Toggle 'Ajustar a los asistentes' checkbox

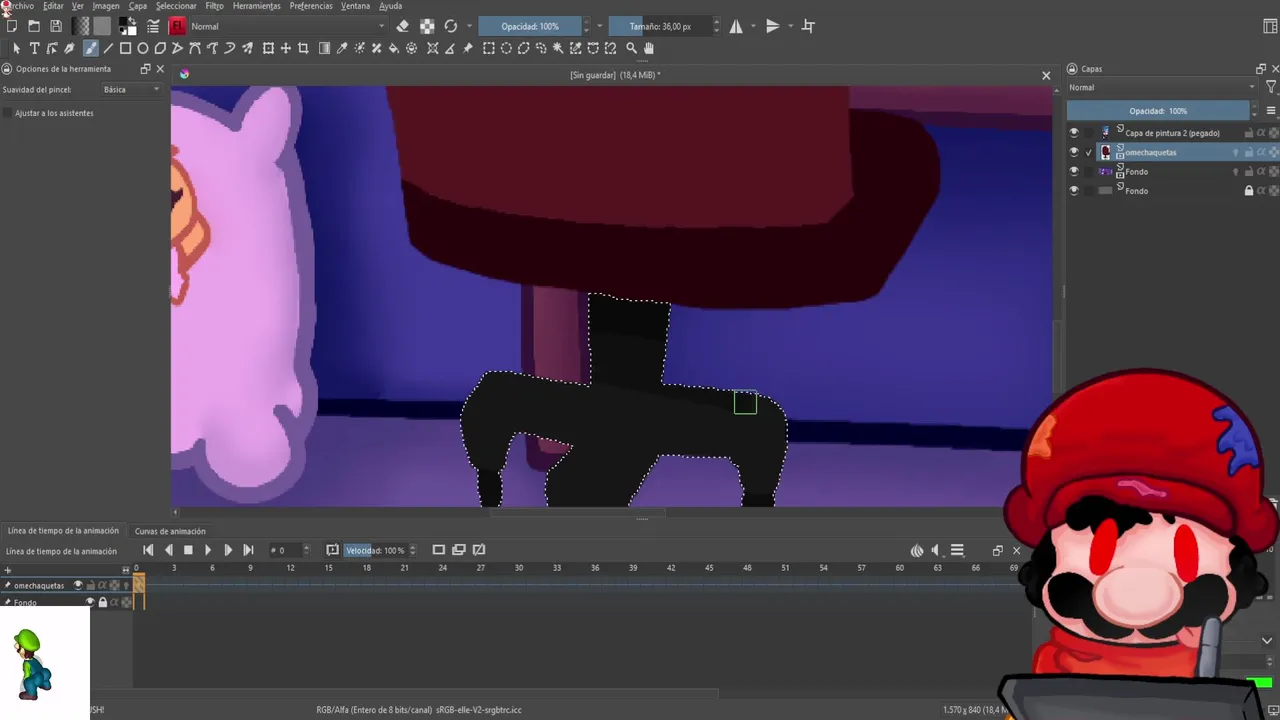click(8, 113)
